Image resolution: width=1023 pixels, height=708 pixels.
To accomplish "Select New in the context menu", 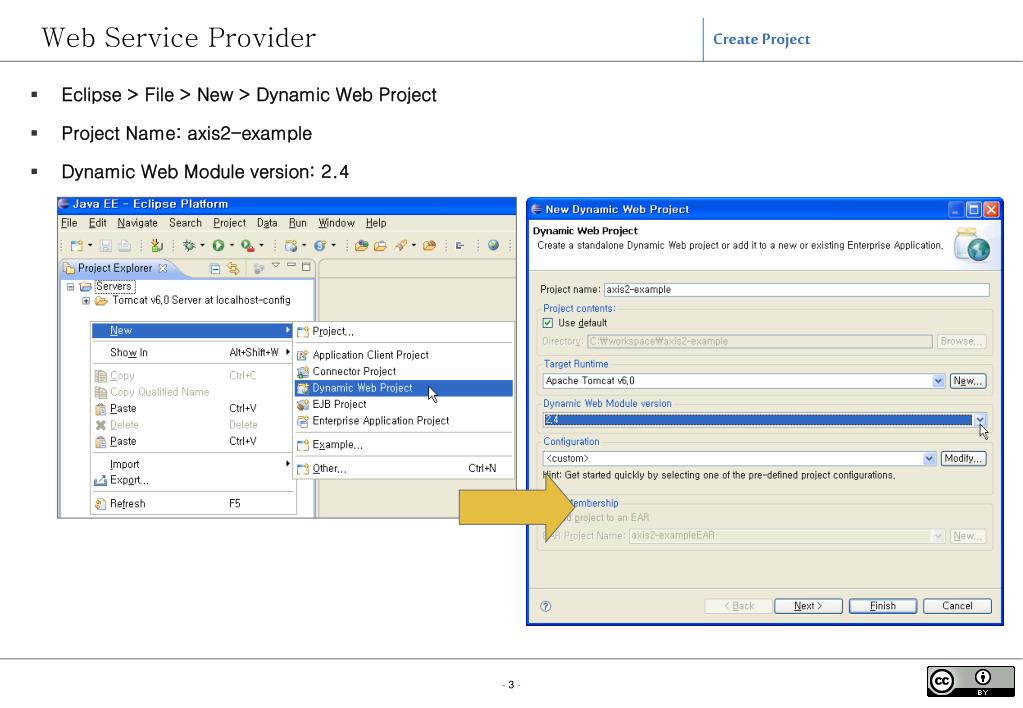I will tap(191, 331).
